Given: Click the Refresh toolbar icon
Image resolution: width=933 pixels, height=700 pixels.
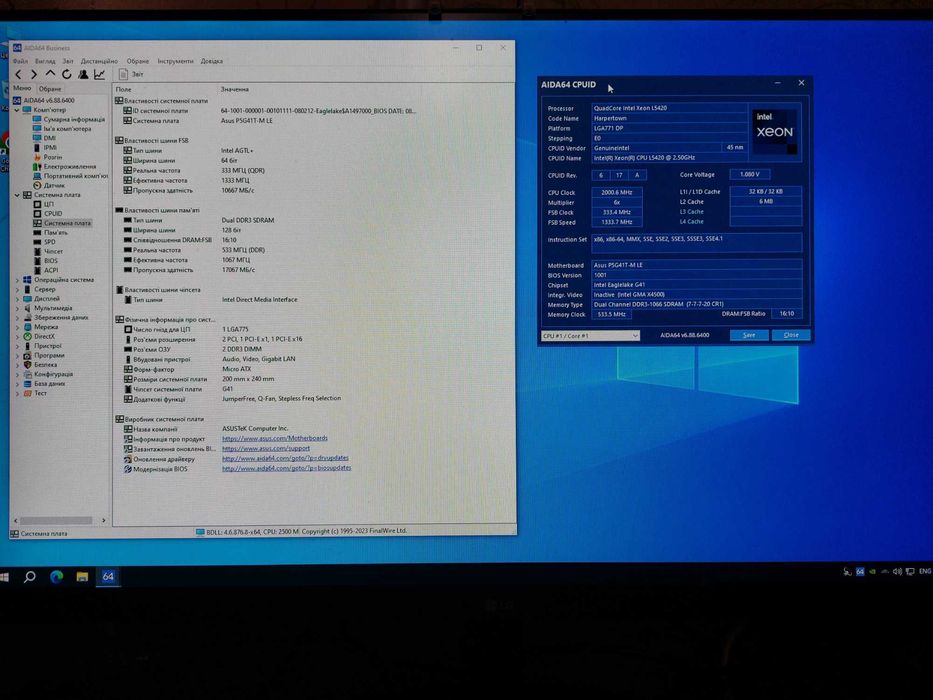Looking at the screenshot, I should [x=67, y=74].
